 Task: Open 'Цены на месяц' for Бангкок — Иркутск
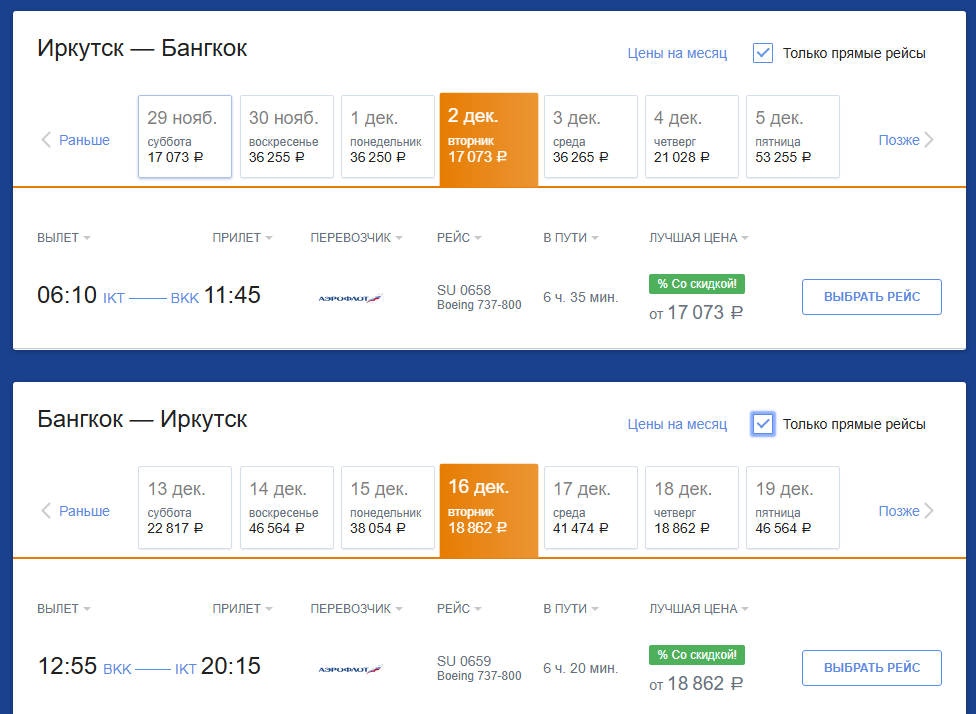point(677,424)
